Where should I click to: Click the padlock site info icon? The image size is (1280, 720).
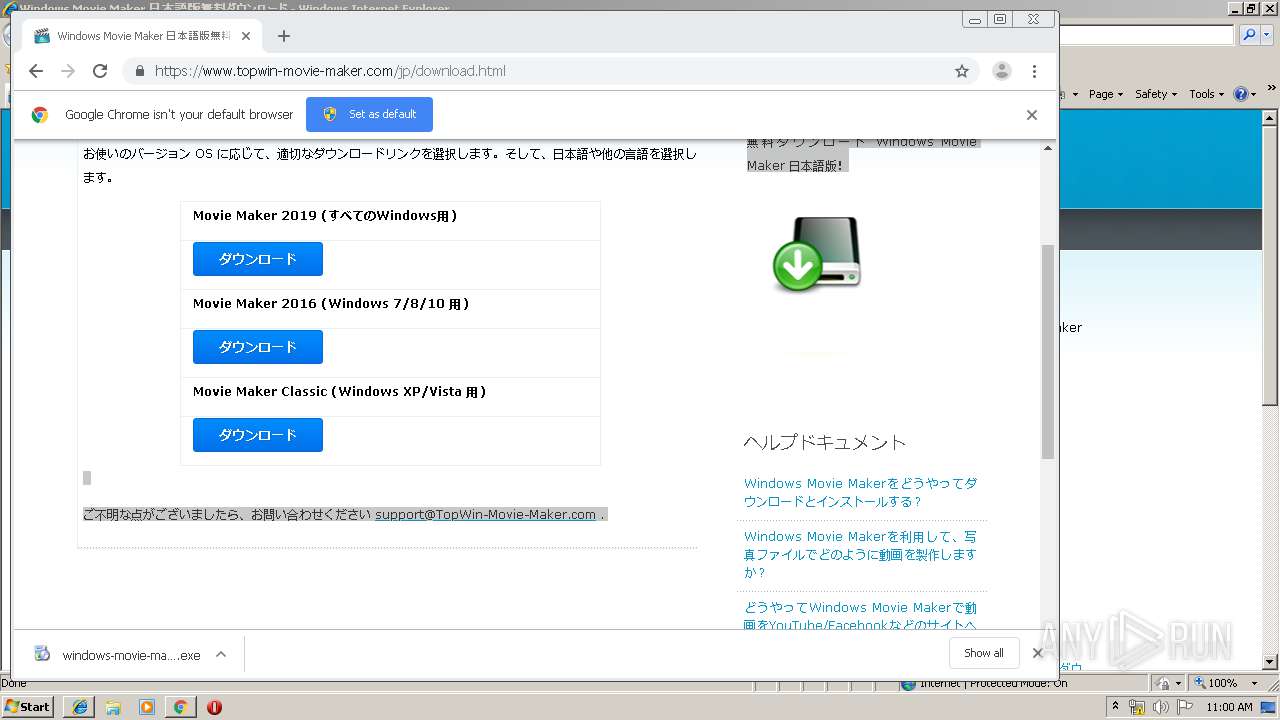pos(139,71)
